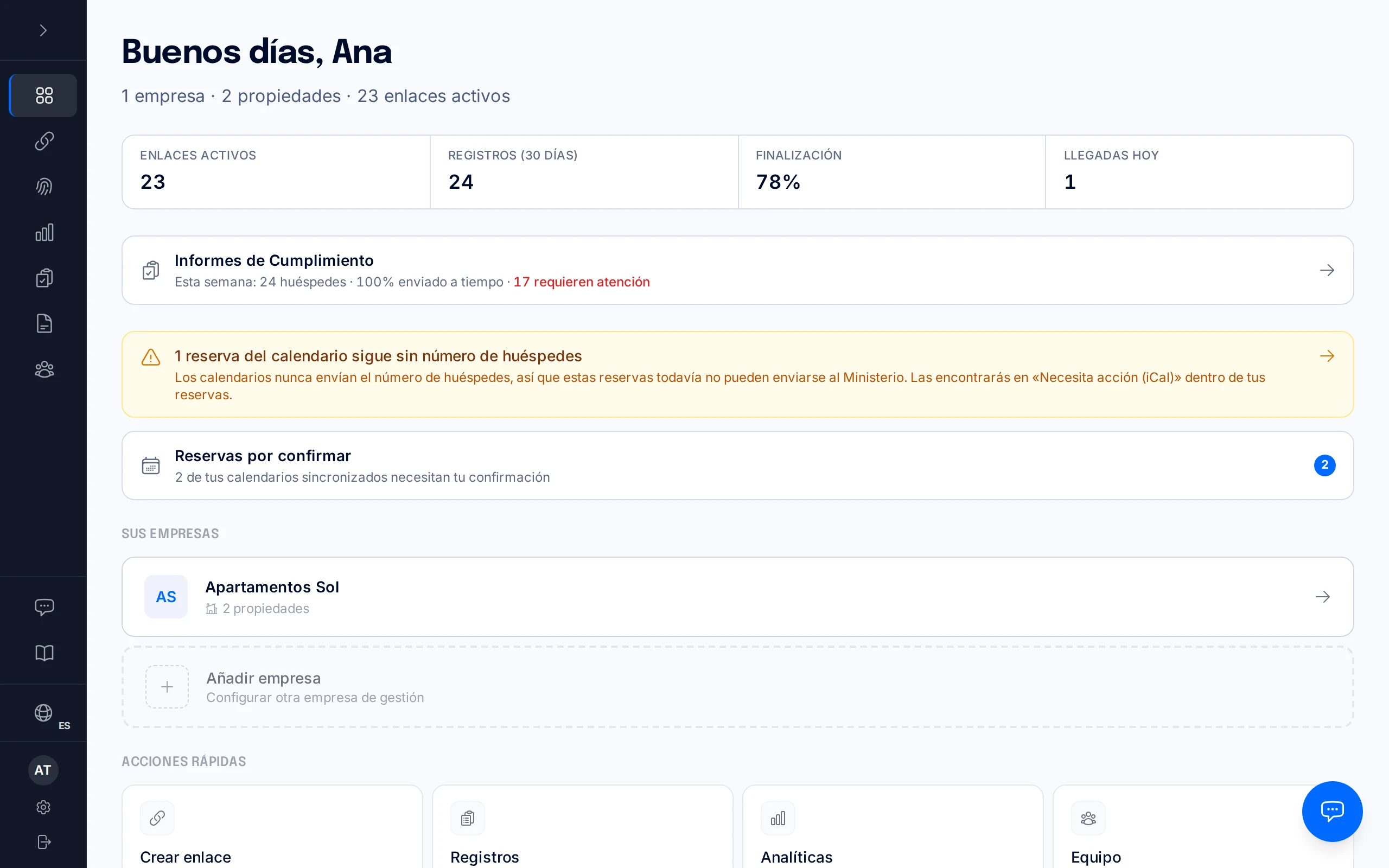Viewport: 1389px width, 868px height.
Task: Click the '2 propiedades' label under Apartamentos Sol
Action: tap(265, 609)
